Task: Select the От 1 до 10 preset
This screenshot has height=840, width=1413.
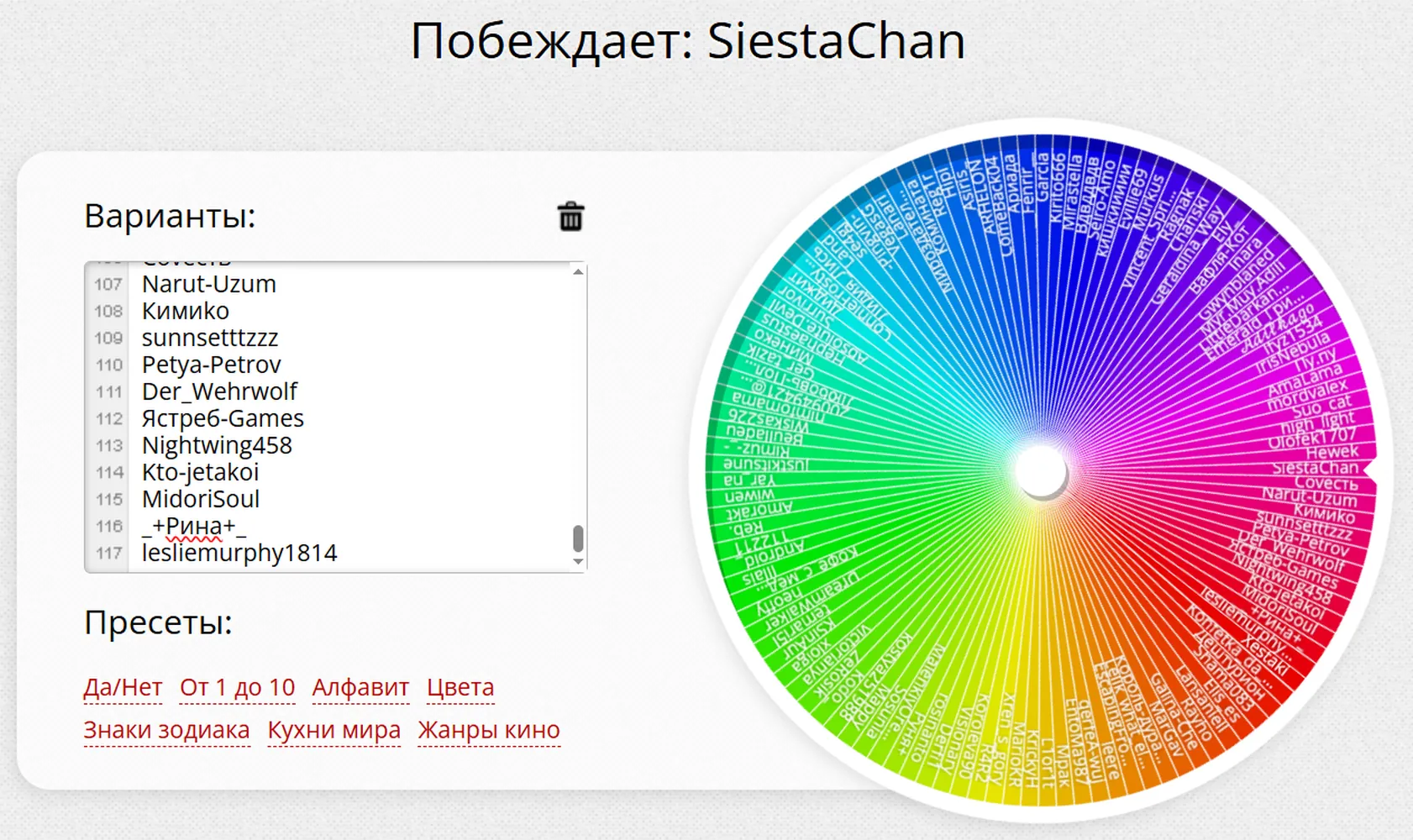Action: [x=237, y=687]
